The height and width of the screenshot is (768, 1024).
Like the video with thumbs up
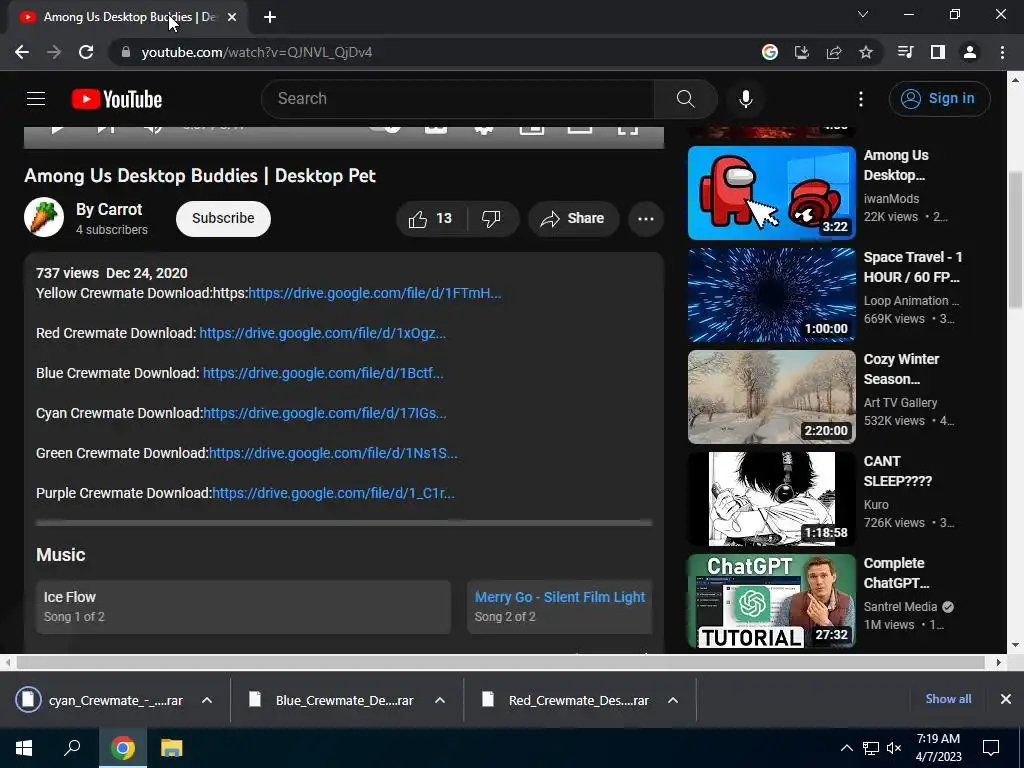coord(431,219)
